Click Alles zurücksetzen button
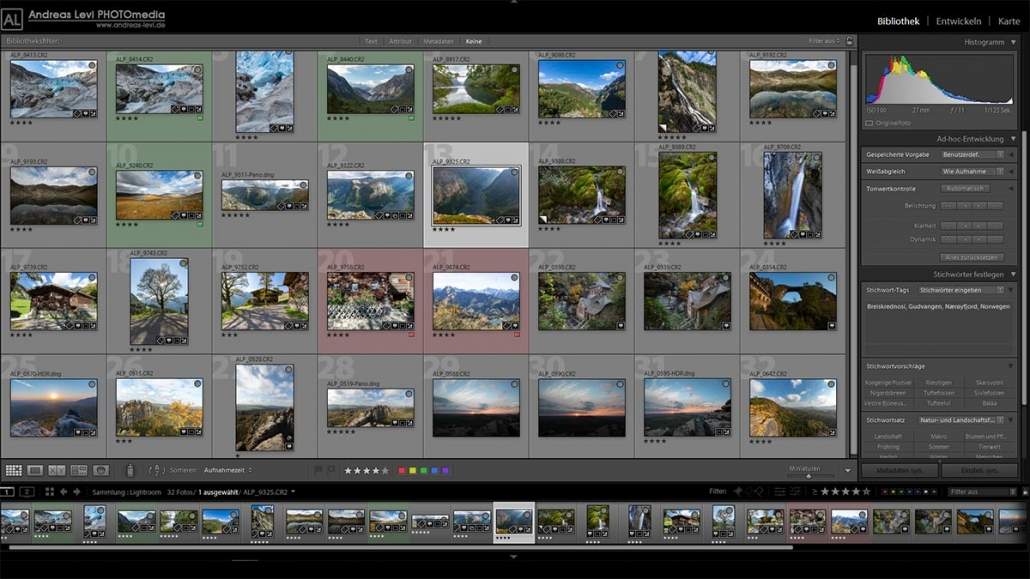 pyautogui.click(x=972, y=258)
